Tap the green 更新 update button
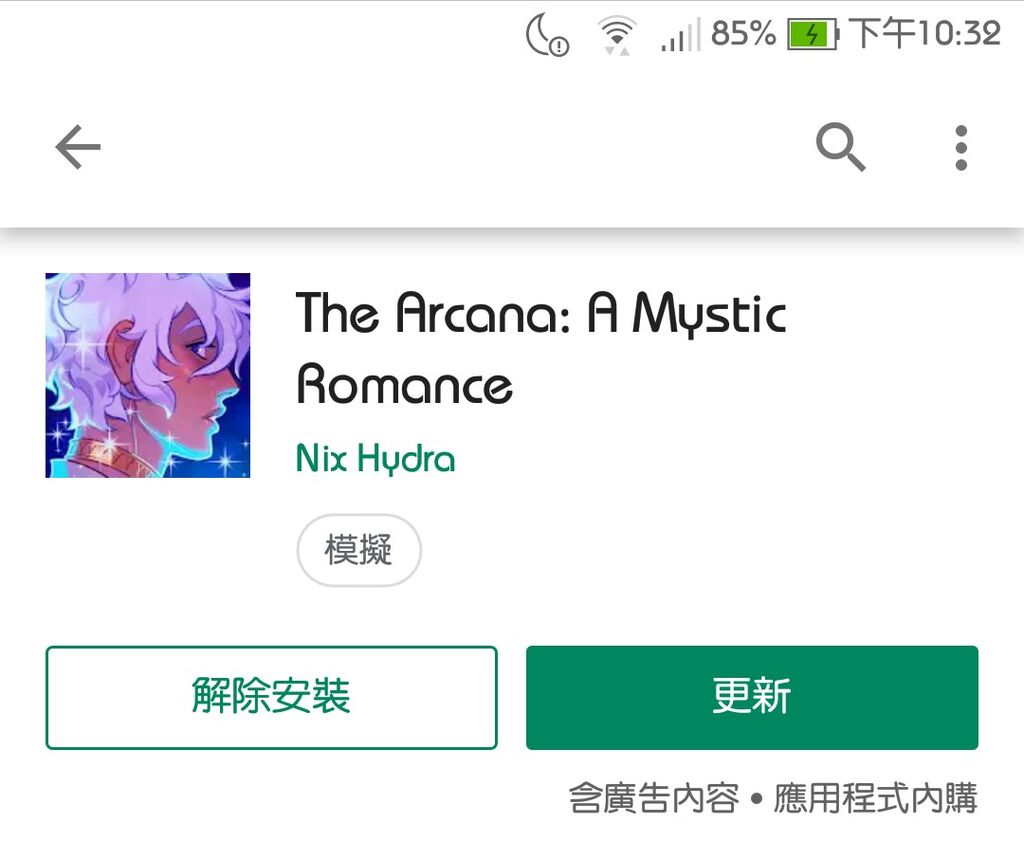This screenshot has width=1024, height=841. (752, 697)
